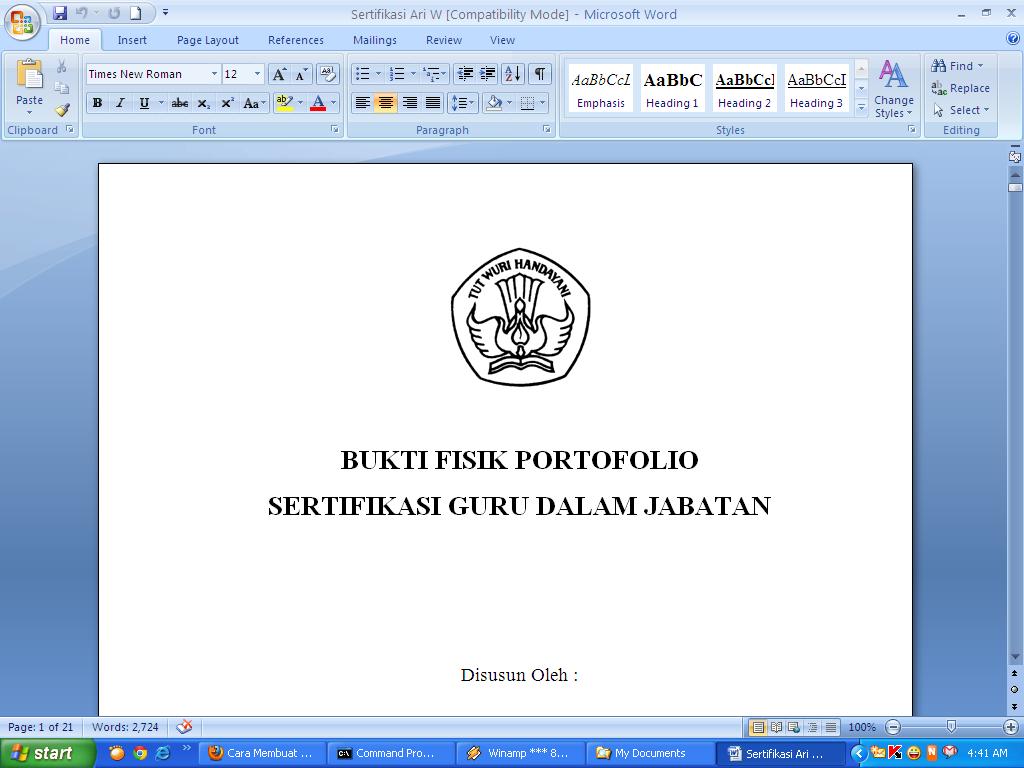
Task: Toggle Superscript formatting
Action: coord(227,103)
